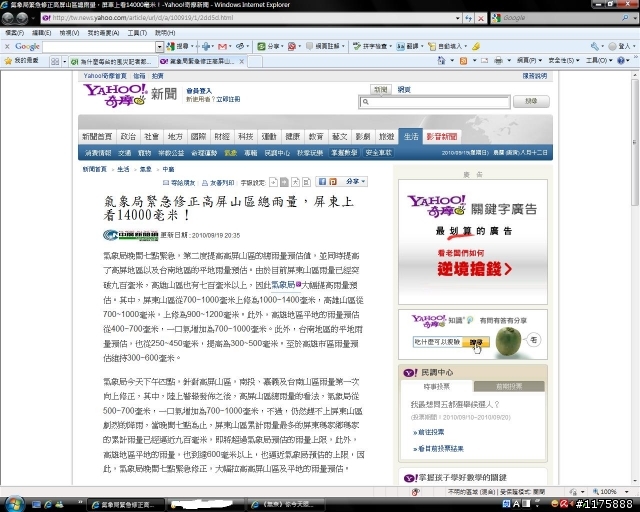640x512 pixels.
Task: Click the orange Plurk share icon beside Facebook
Action: coord(333,182)
